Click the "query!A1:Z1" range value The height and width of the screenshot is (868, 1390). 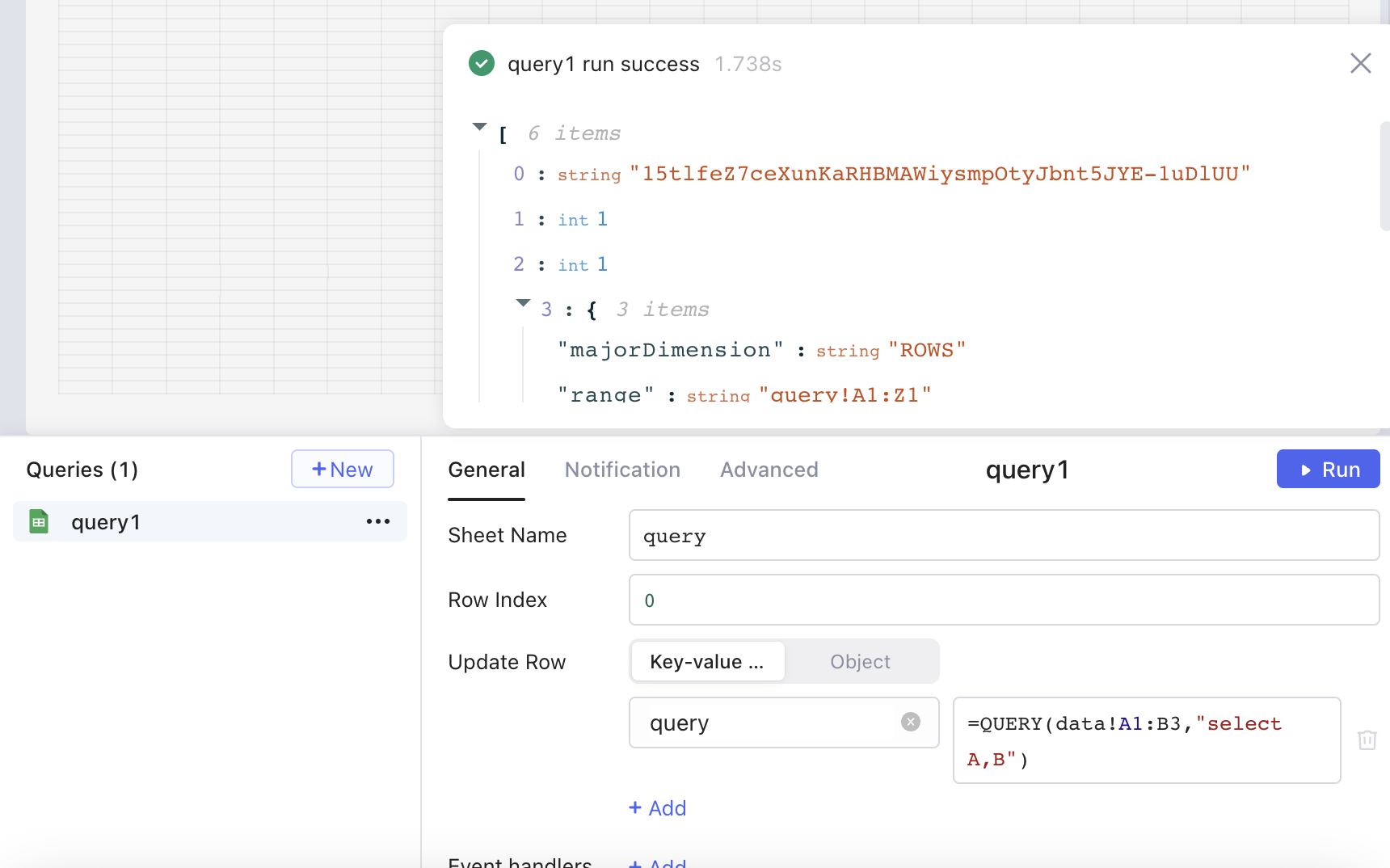coord(845,394)
